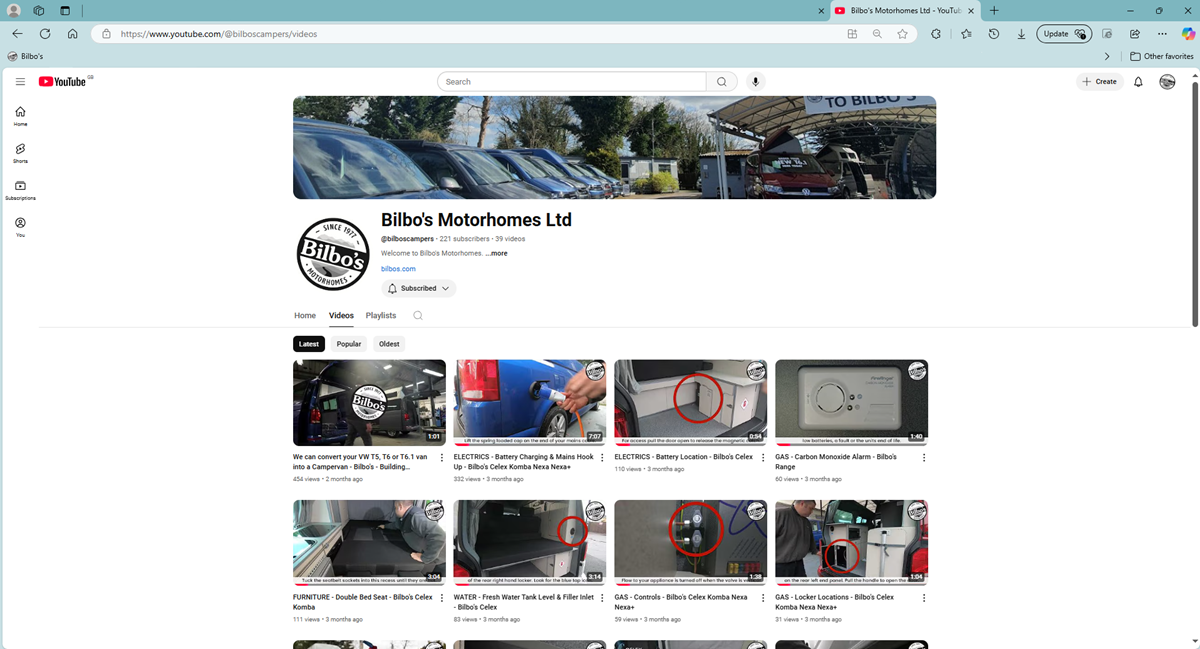Select the Bilbo's Motorhomes Ltd browser tab
1200x649 pixels.
point(904,10)
